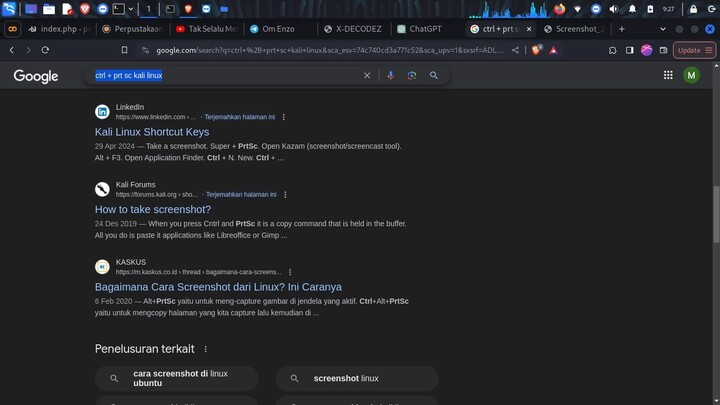The height and width of the screenshot is (405, 720).
Task: Open Kali Linux Shortcut Keys result
Action: point(152,132)
